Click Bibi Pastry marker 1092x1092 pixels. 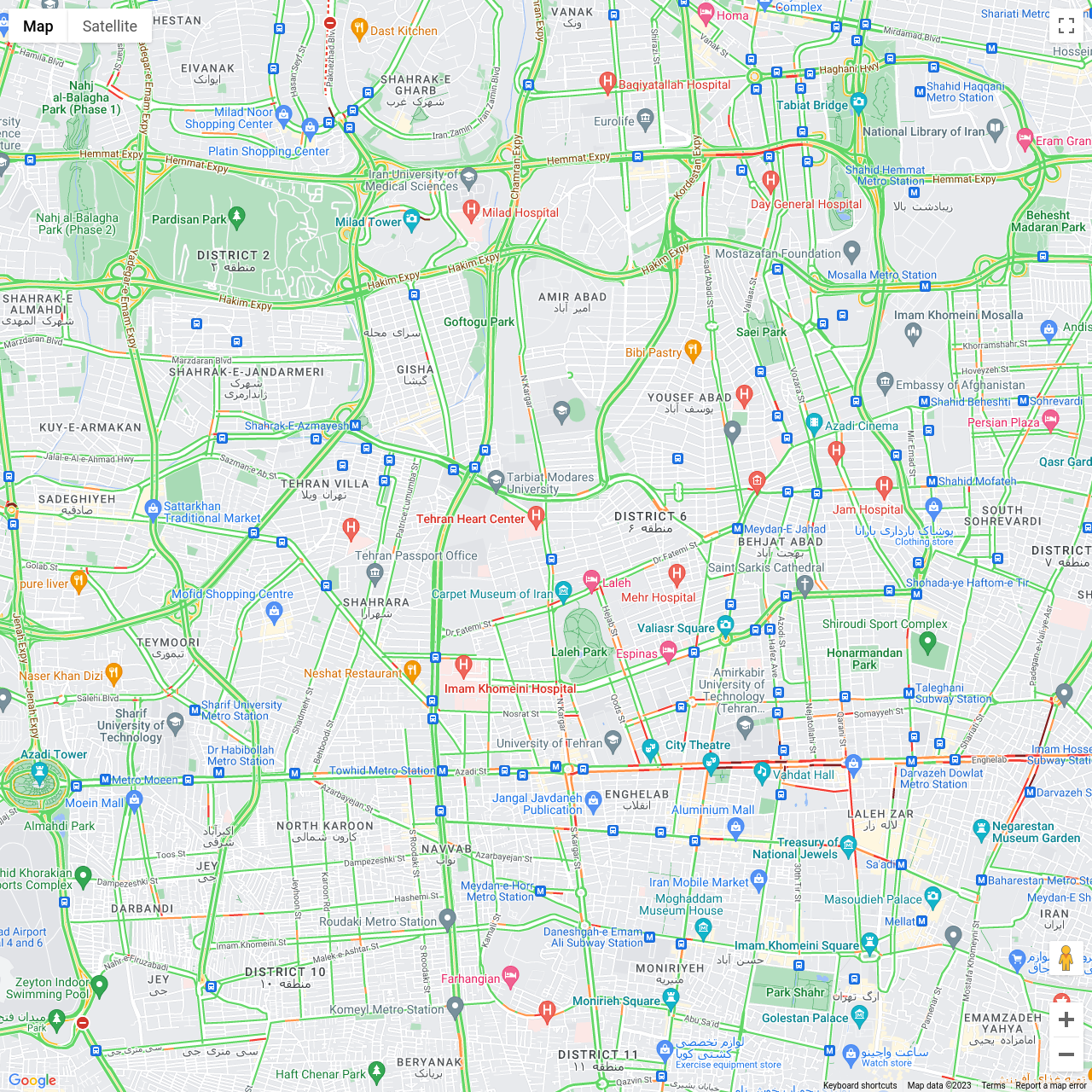pos(693,349)
